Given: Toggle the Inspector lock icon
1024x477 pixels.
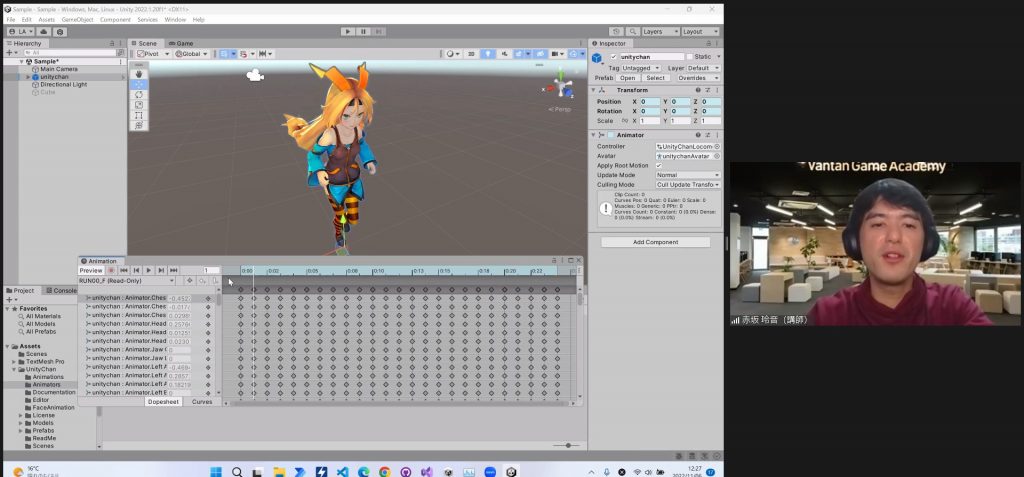Looking at the screenshot, I should [709, 43].
